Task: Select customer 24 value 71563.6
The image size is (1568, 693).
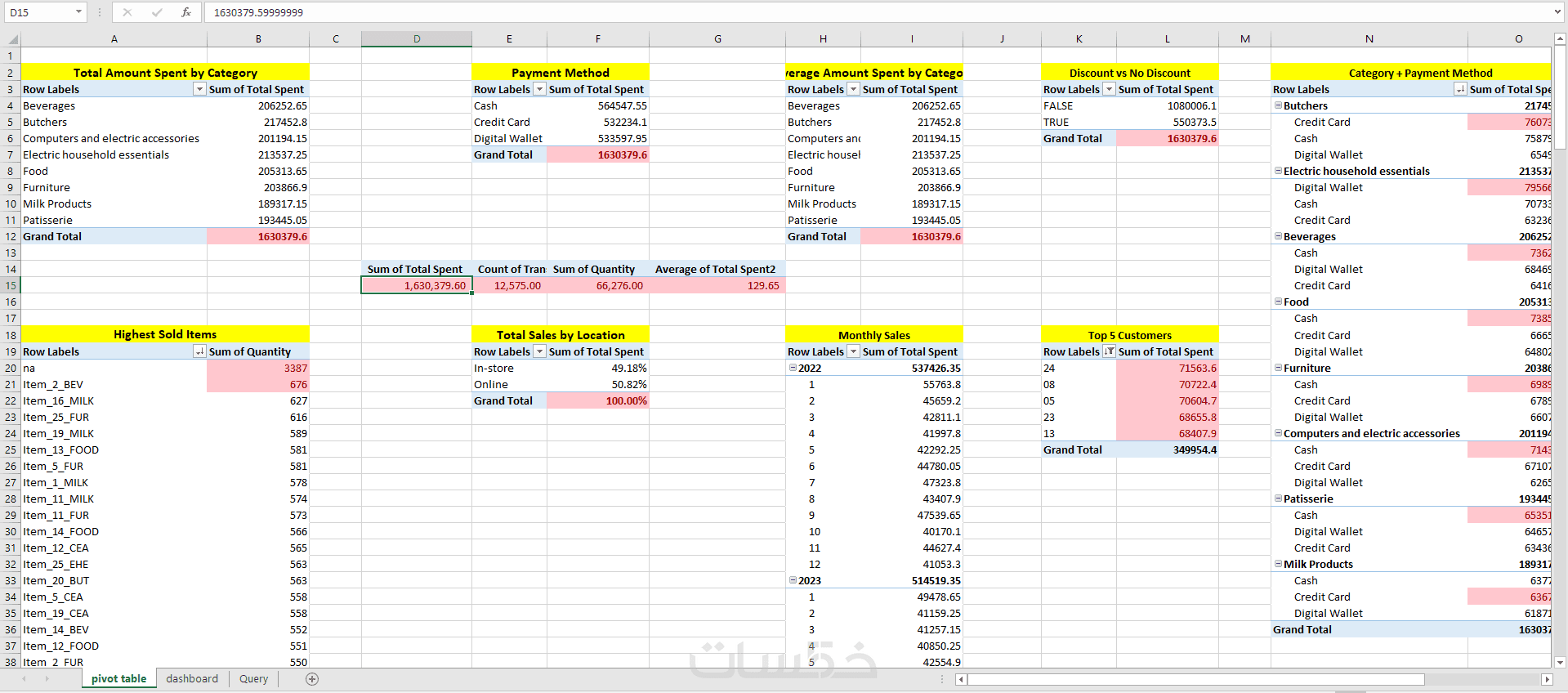Action: tap(1167, 368)
